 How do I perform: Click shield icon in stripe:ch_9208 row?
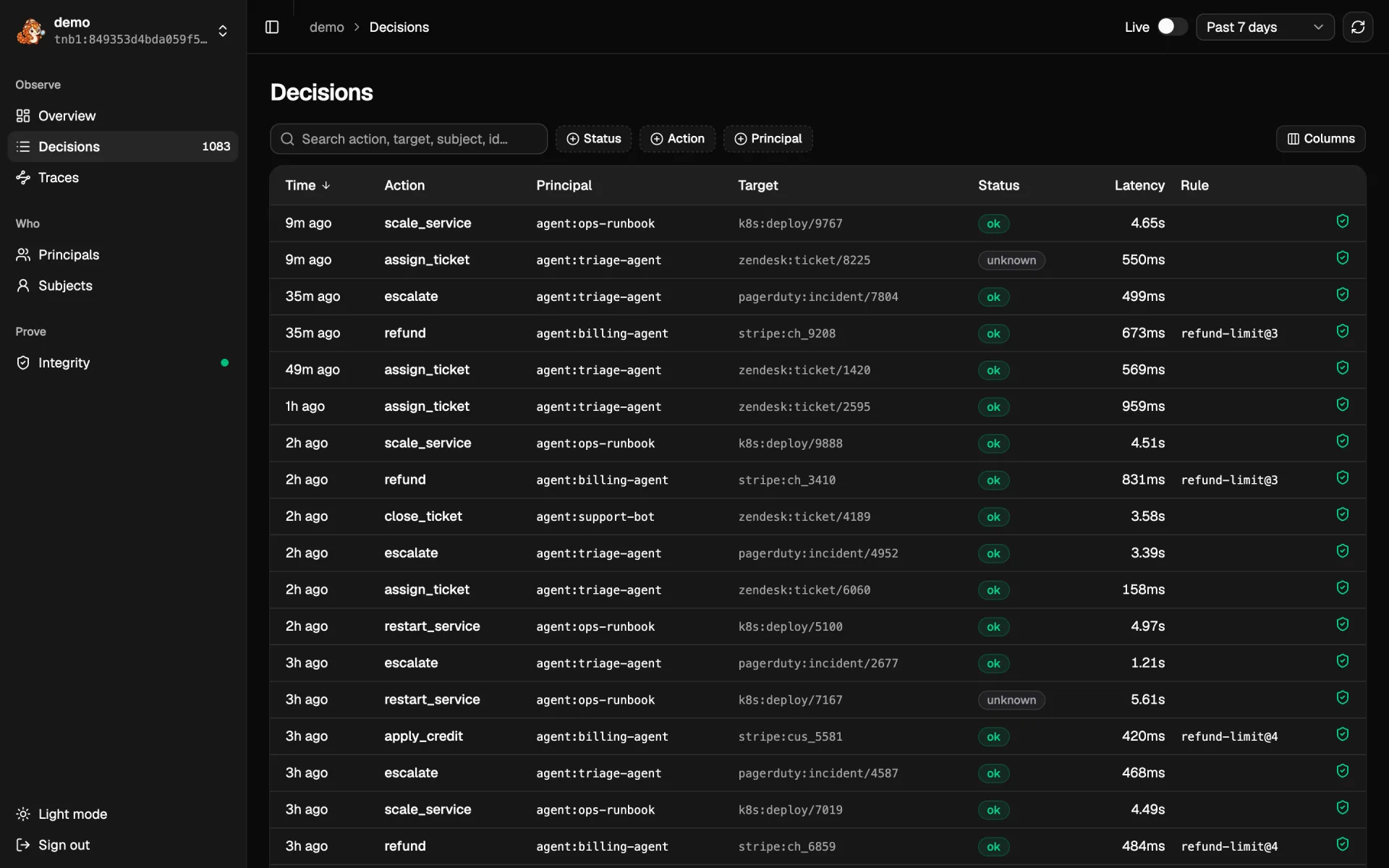[1343, 331]
